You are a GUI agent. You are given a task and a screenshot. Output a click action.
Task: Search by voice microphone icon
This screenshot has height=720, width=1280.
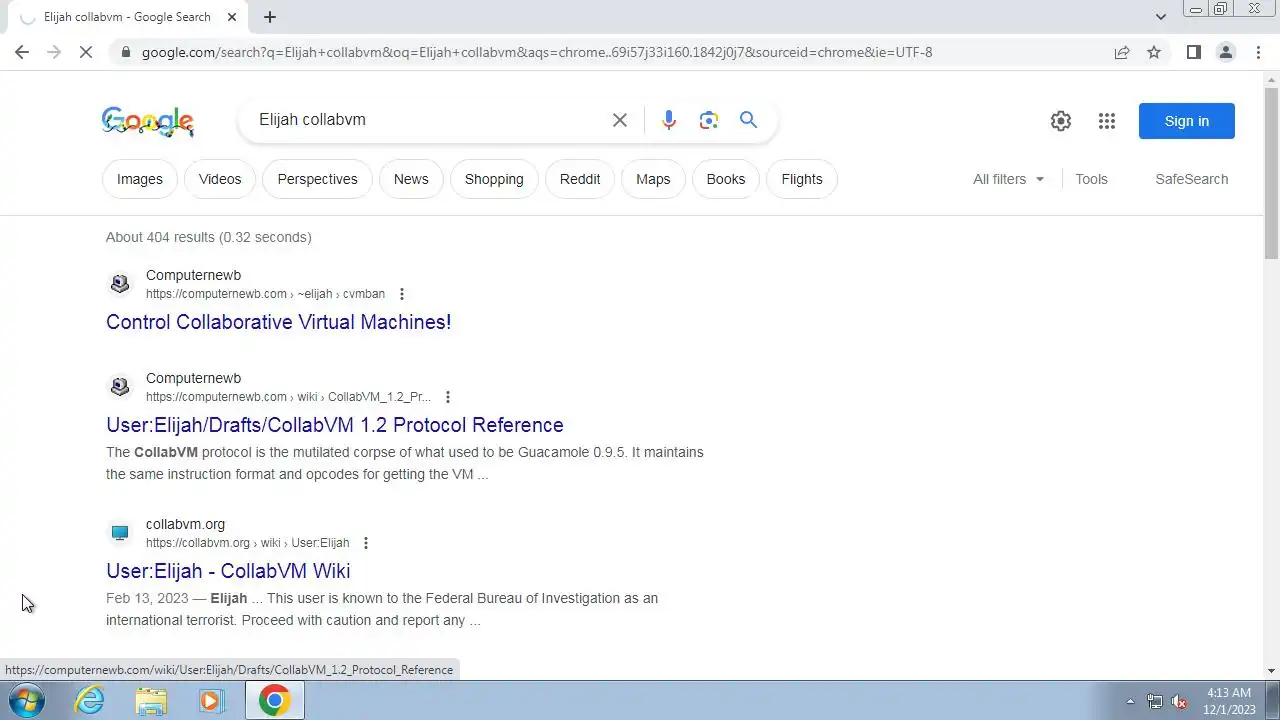coord(669,120)
